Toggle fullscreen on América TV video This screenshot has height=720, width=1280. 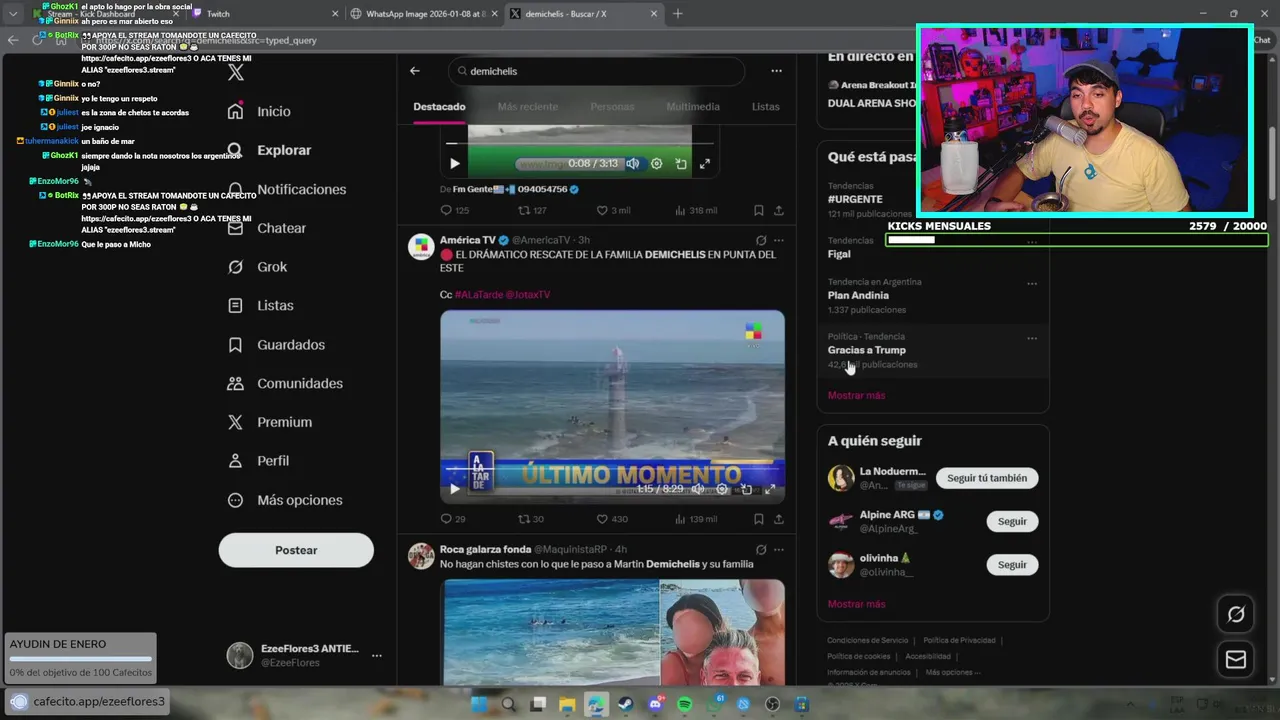770,489
